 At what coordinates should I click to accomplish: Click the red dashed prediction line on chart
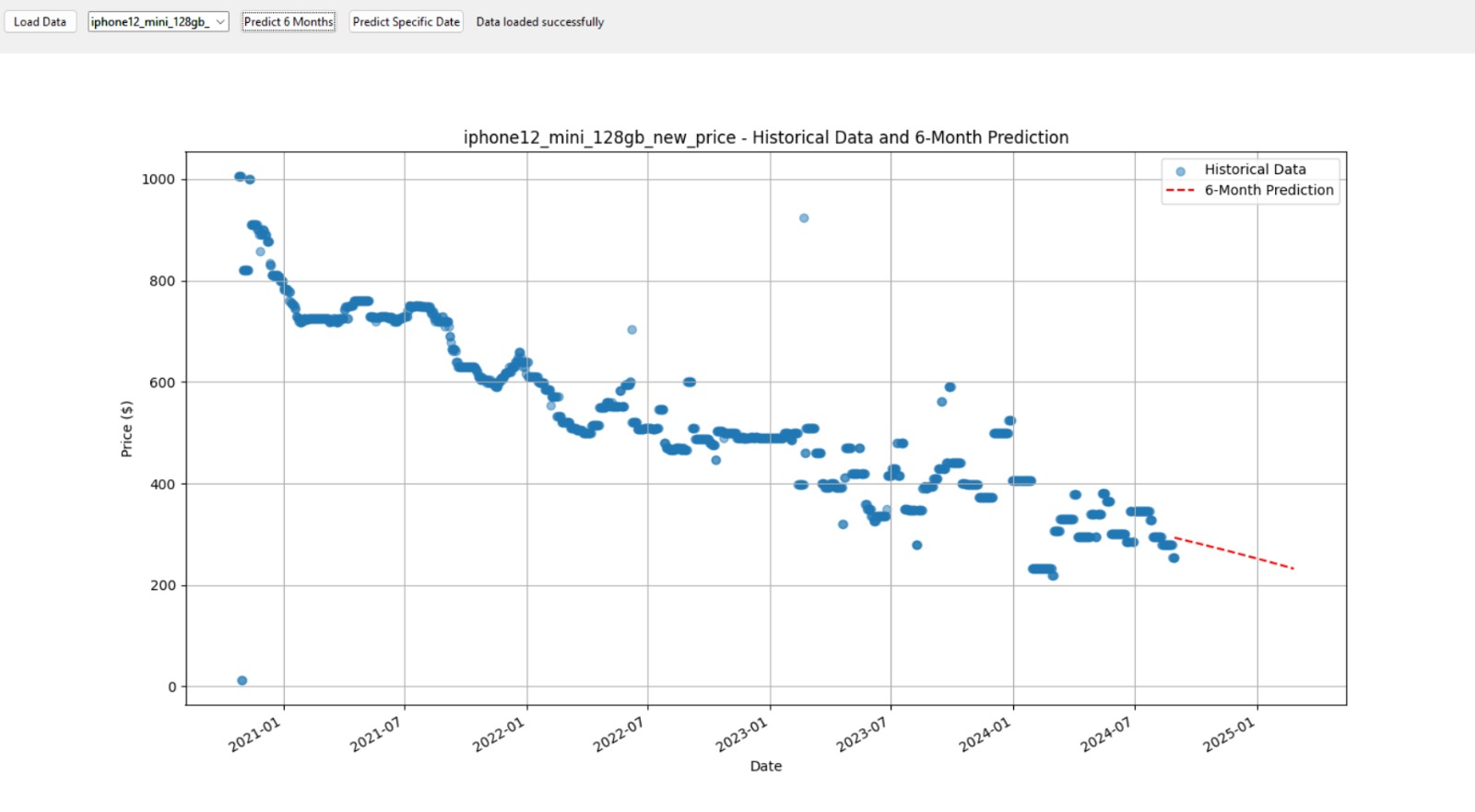[x=1233, y=553]
